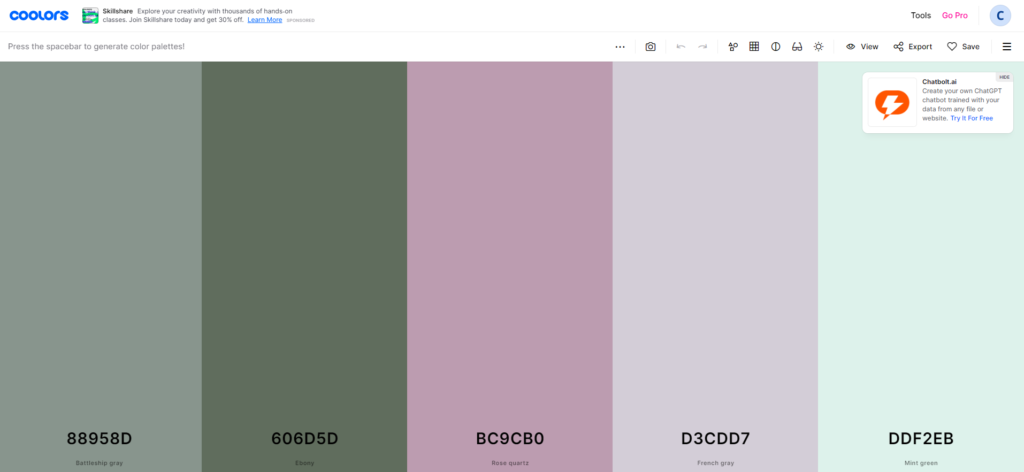Image resolution: width=1024 pixels, height=472 pixels.
Task: Select the 606D5D Ebony color column
Action: point(304,266)
